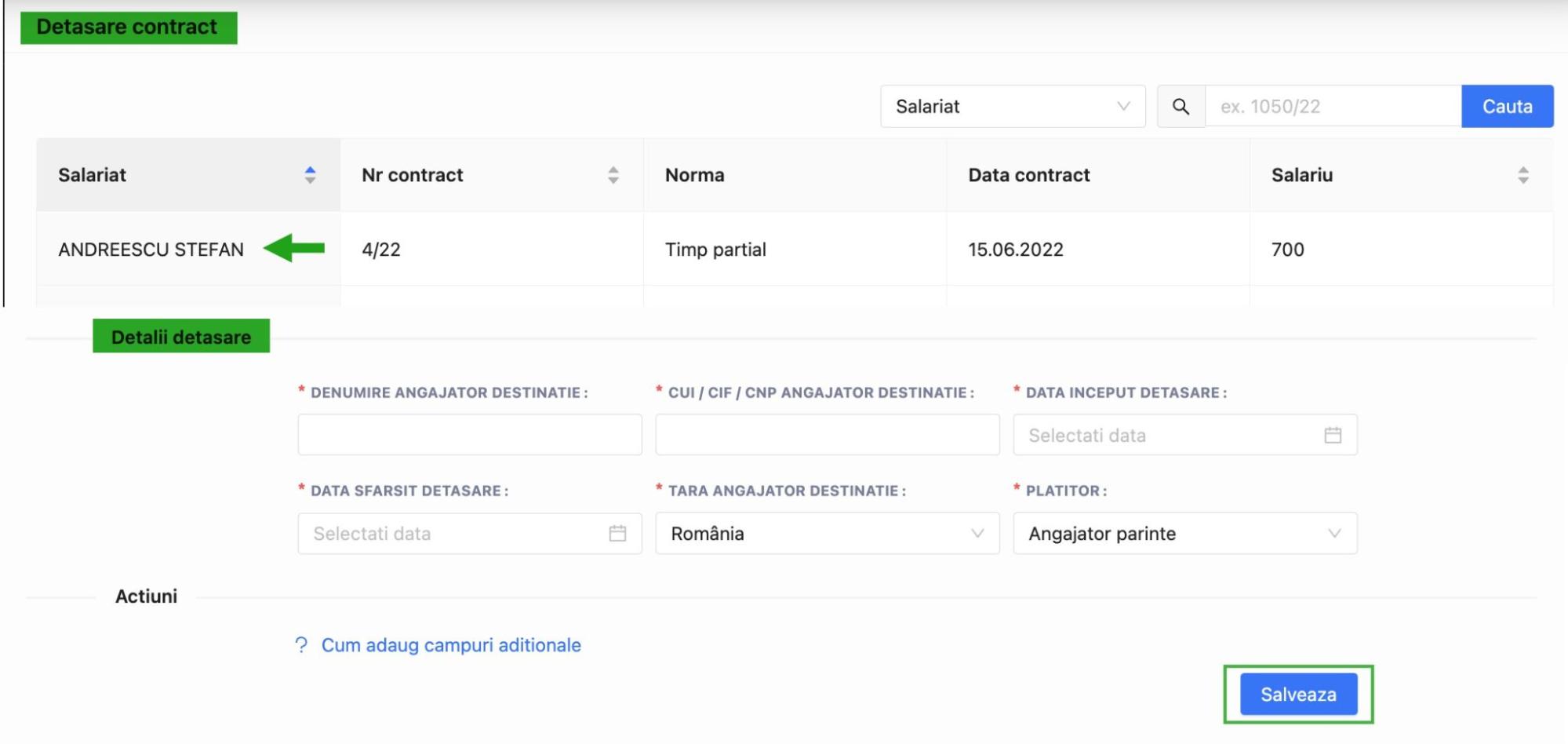Viewport: 1568px width, 744px height.
Task: Focus CUI / CIF / CNP angajator destinatie input
Action: [x=828, y=435]
